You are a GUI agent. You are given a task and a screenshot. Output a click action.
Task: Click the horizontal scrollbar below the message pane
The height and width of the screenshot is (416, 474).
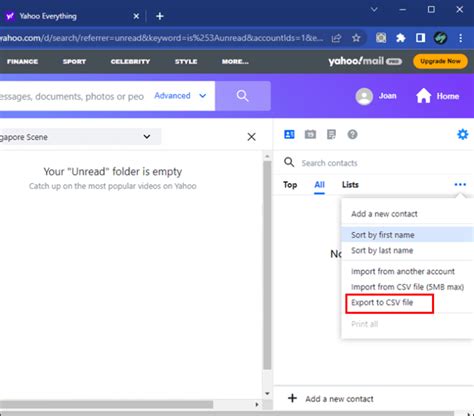(x=107, y=404)
